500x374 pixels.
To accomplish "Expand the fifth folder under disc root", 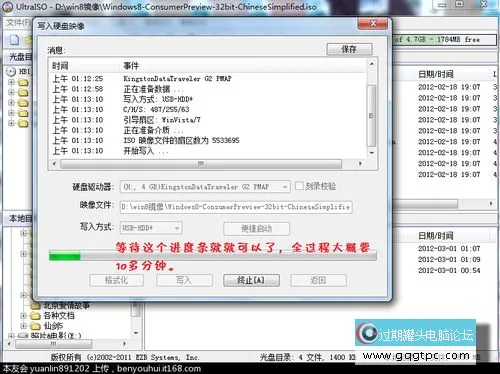I will pyautogui.click(x=11, y=123).
